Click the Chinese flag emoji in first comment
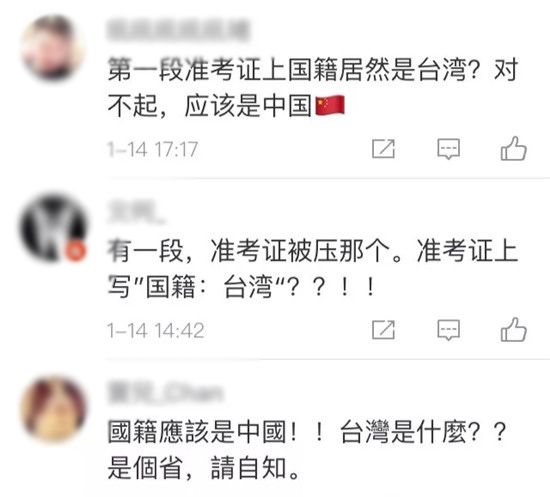The image size is (550, 497). click(x=330, y=105)
